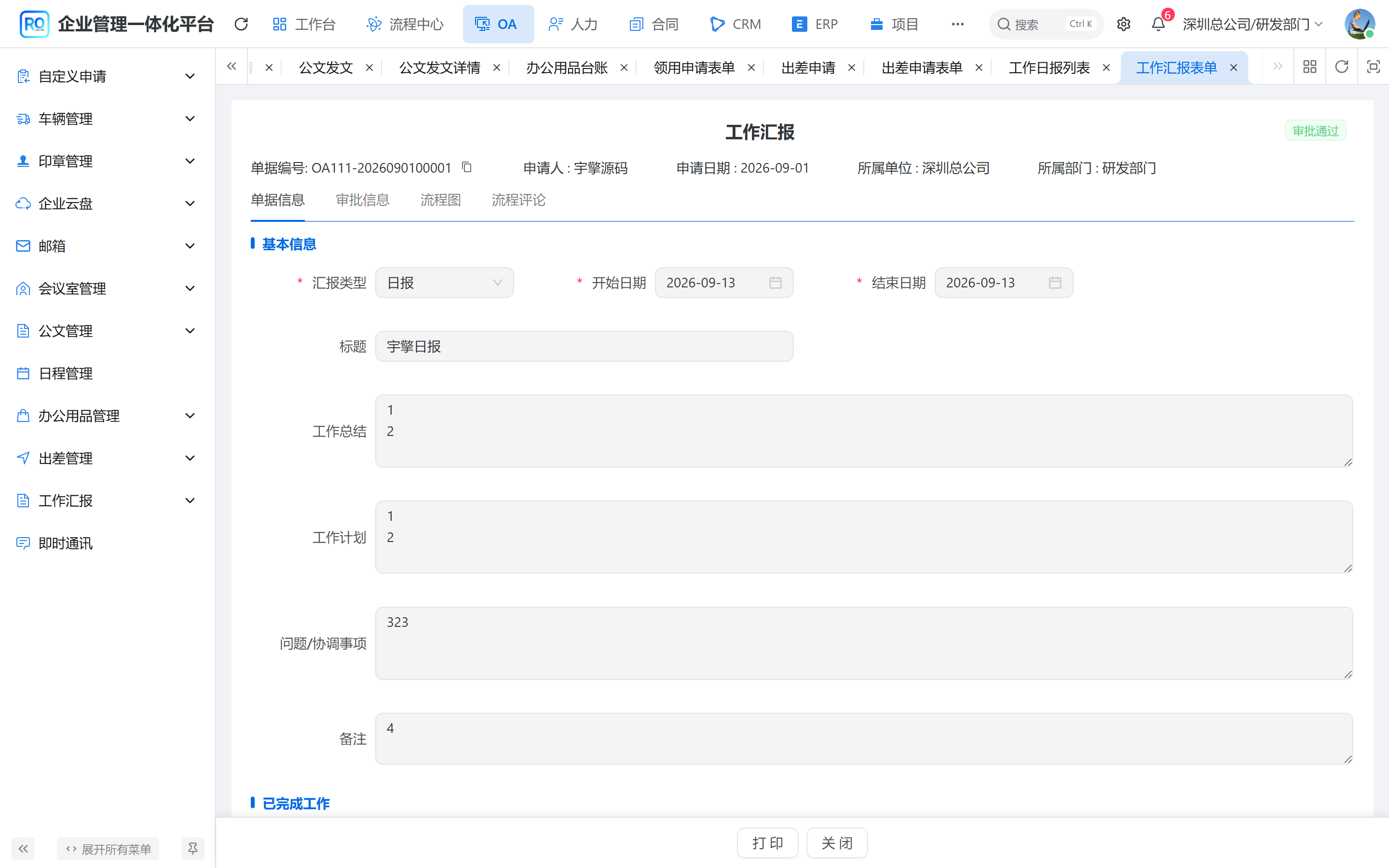
Task: Close the 公文发文 tab
Action: 369,68
